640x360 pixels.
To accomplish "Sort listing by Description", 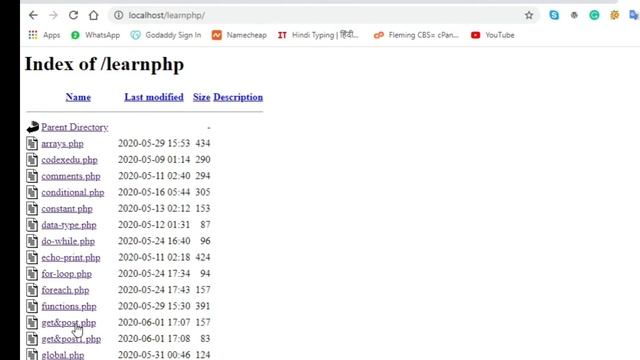I will point(238,97).
